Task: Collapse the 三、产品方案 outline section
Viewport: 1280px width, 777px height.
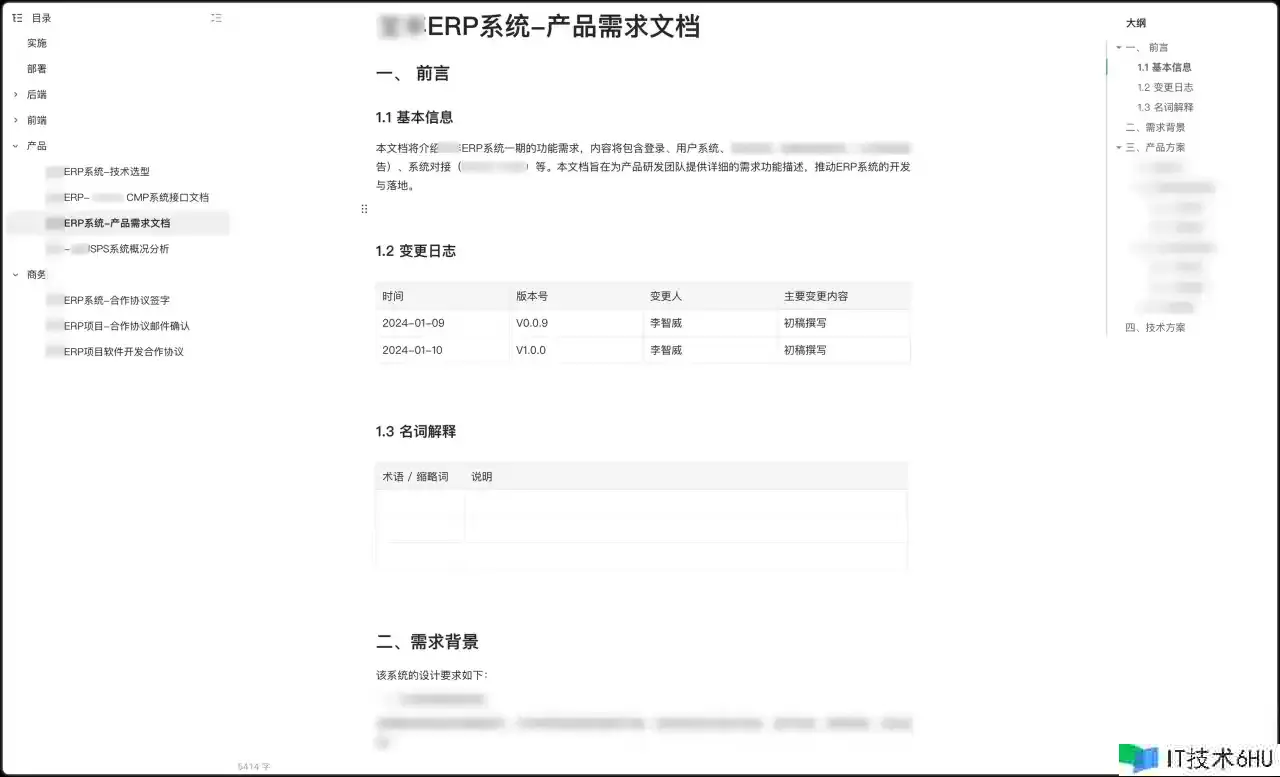Action: tap(1118, 148)
